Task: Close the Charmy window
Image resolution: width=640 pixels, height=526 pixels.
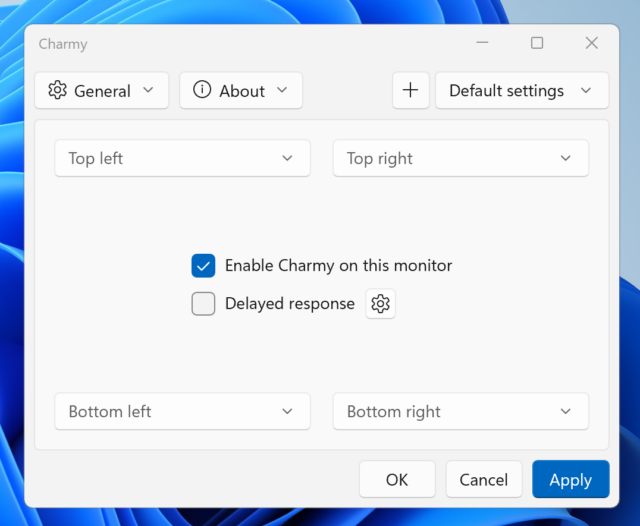Action: point(592,43)
